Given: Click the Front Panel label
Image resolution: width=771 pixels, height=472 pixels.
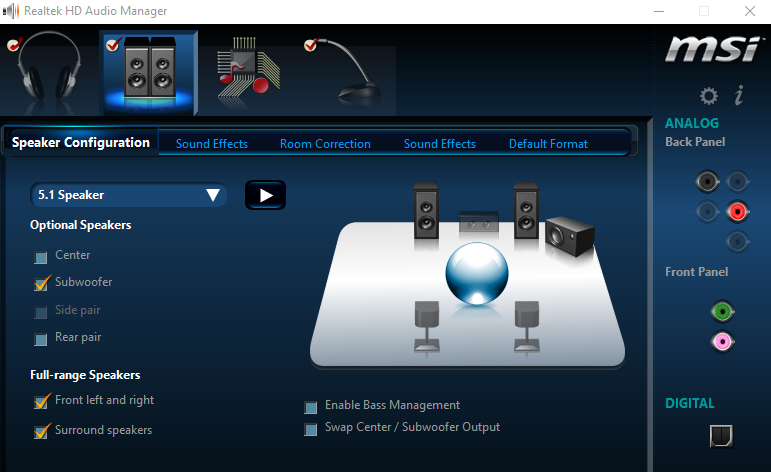Looking at the screenshot, I should [696, 272].
